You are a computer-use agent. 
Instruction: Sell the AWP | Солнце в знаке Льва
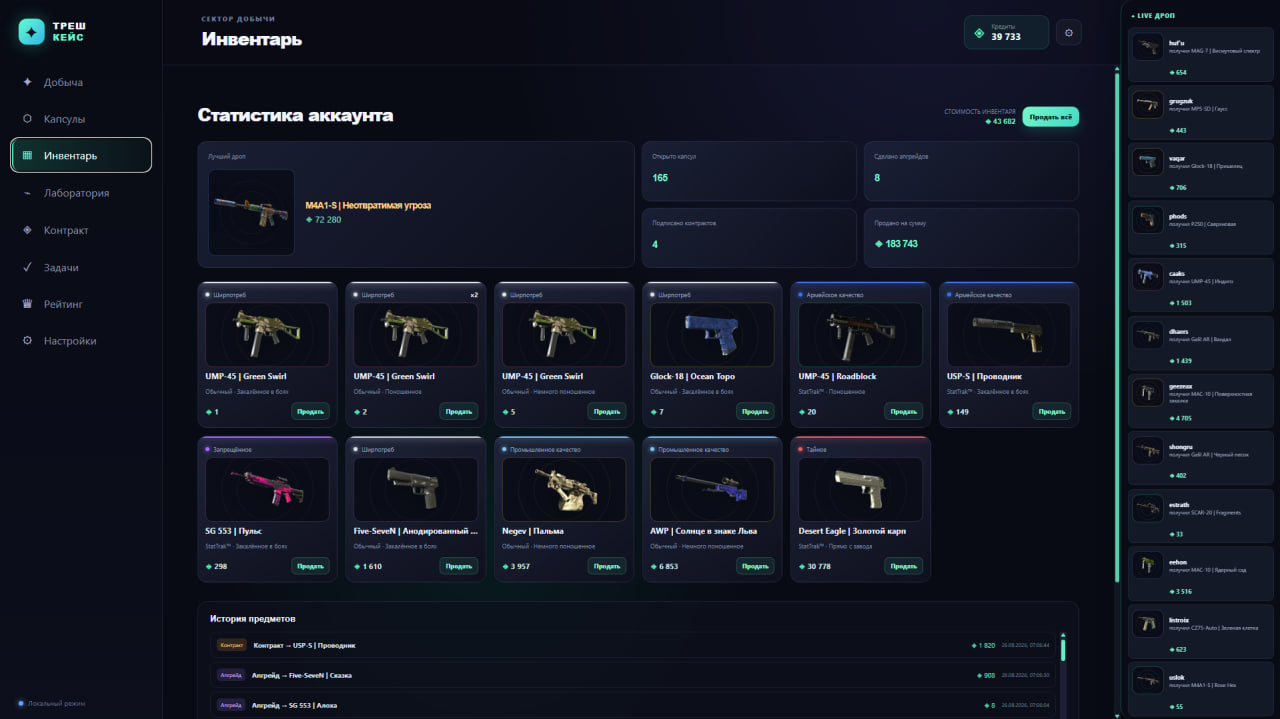coord(755,566)
